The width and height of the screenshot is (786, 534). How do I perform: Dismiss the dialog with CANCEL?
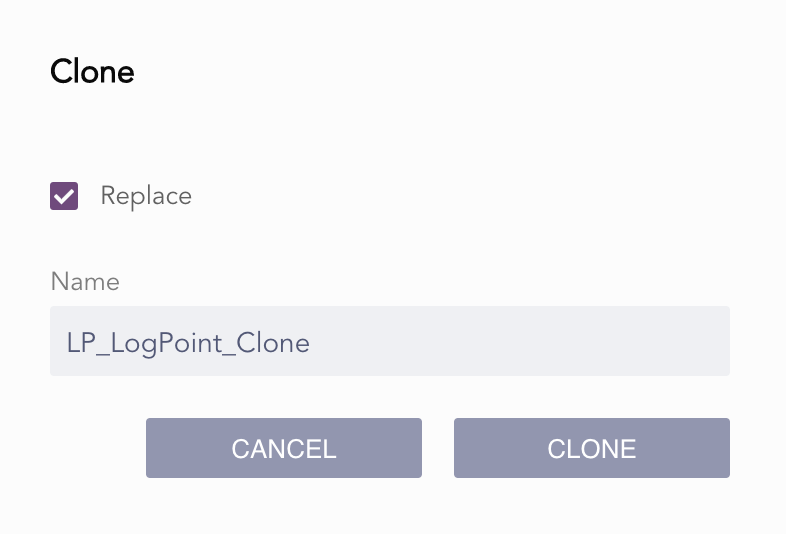tap(284, 448)
